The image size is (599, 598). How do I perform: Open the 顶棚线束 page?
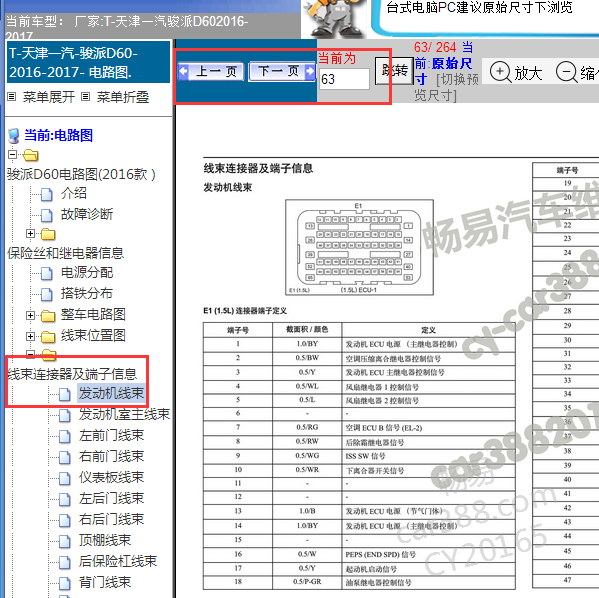tap(105, 540)
